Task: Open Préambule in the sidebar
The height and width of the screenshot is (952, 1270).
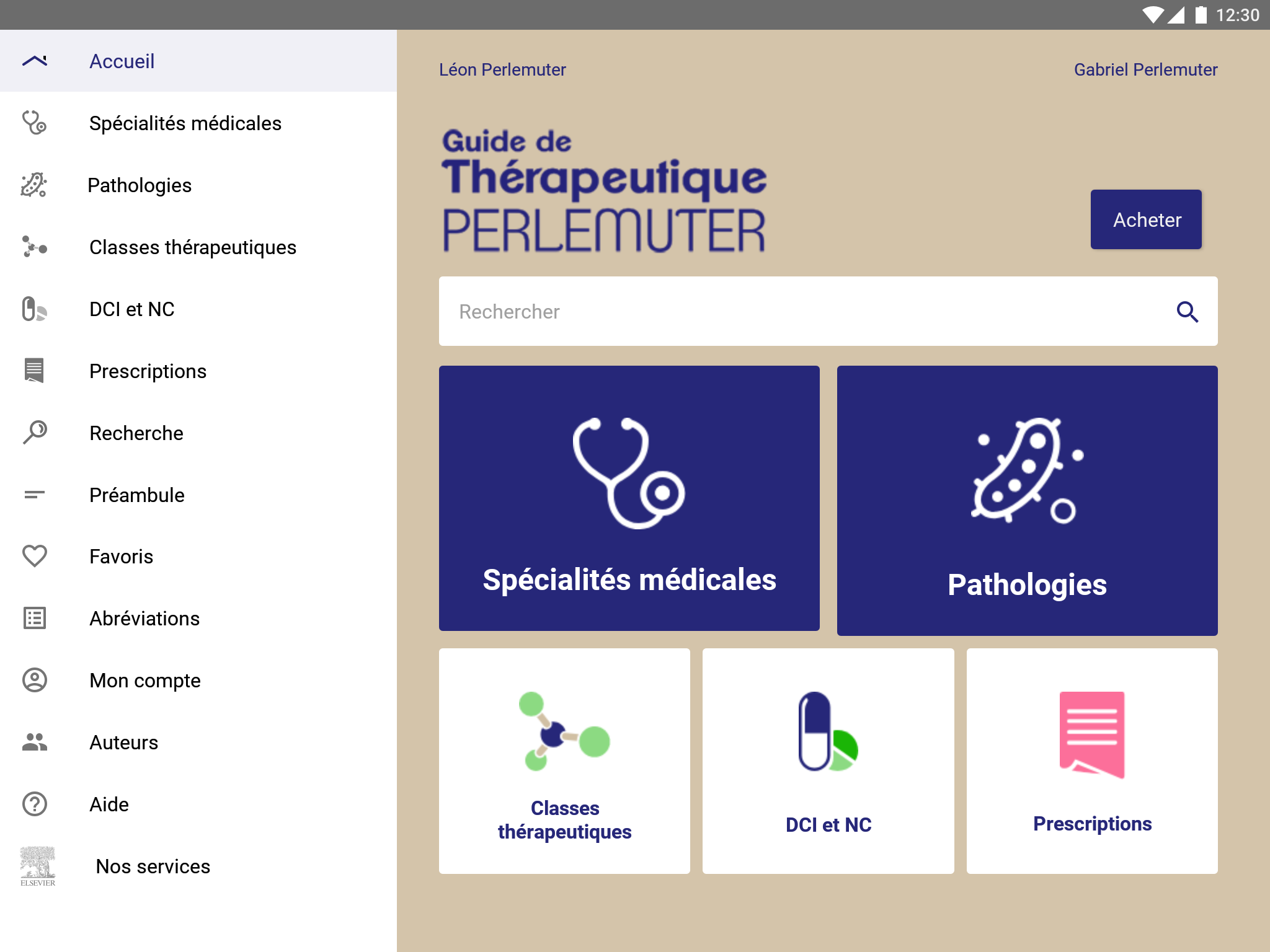Action: [198, 495]
